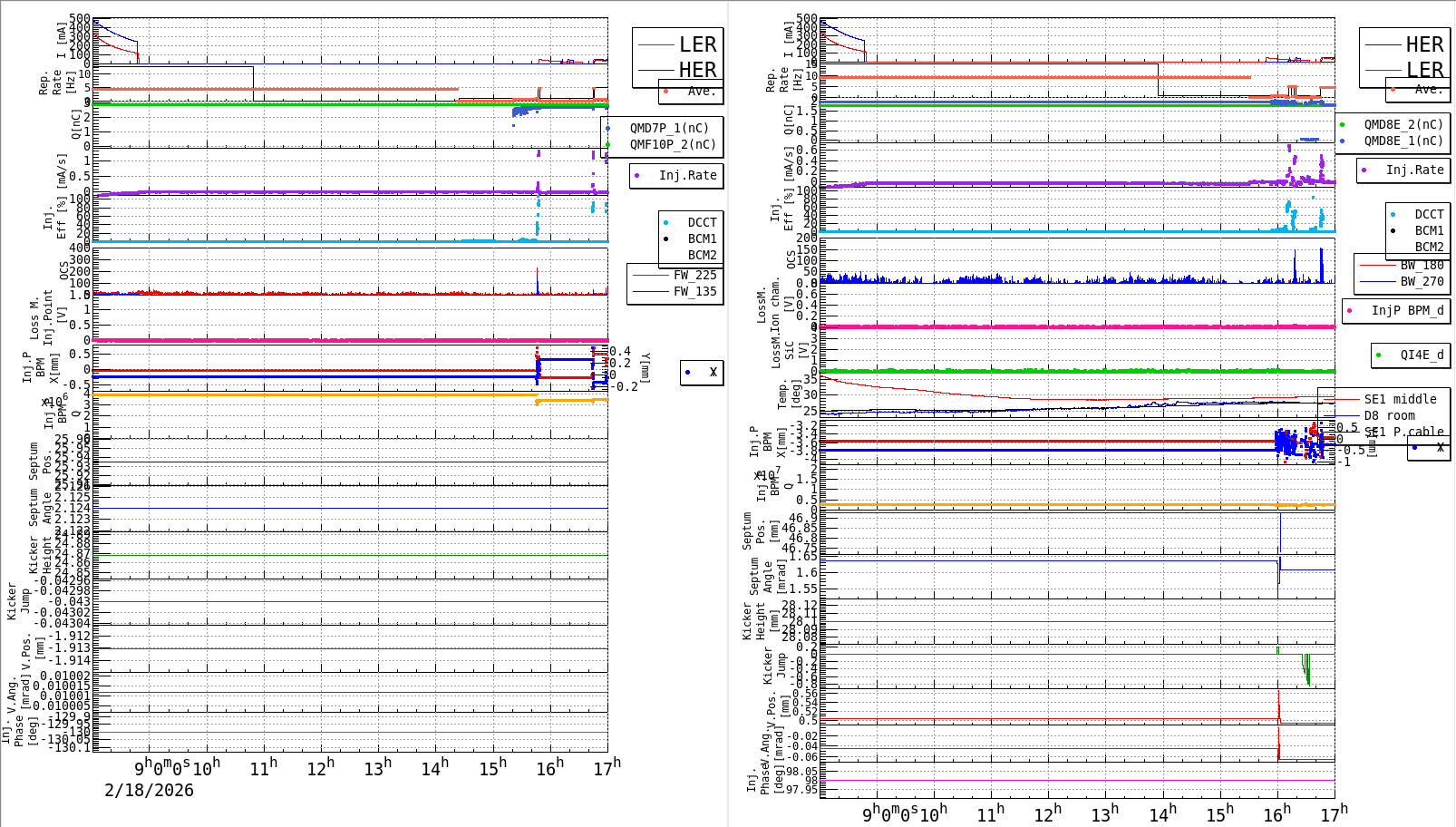
Task: Click the green QI4E_d legend marker
Action: [x=1379, y=355]
